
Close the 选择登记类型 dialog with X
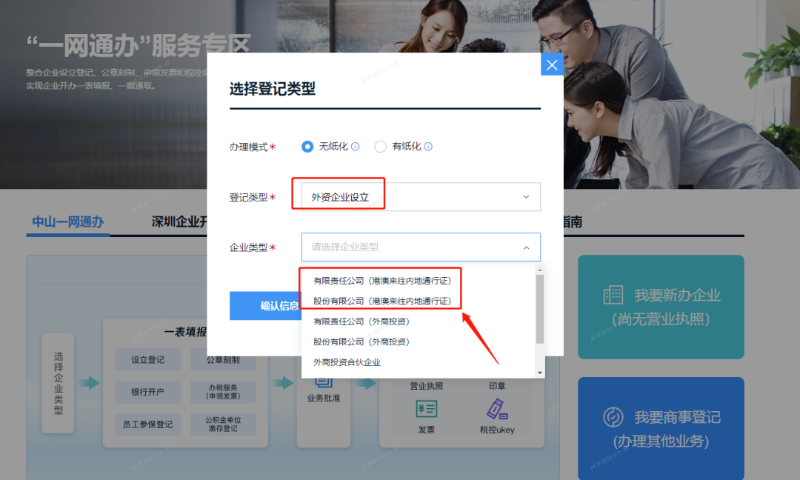pyautogui.click(x=552, y=65)
